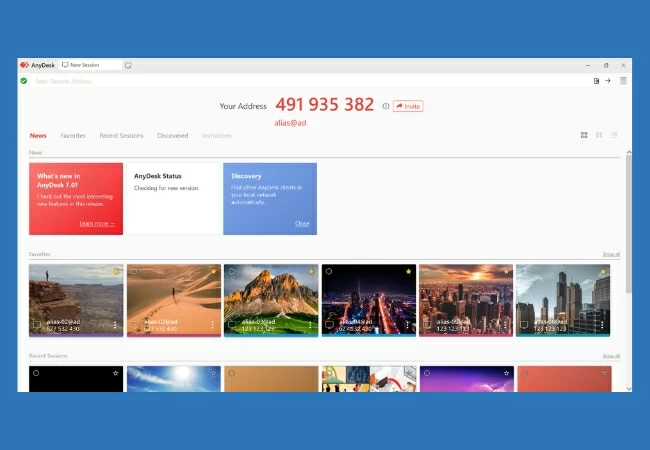Add a new session tab with plus icon
This screenshot has height=450, width=650.
coord(128,65)
